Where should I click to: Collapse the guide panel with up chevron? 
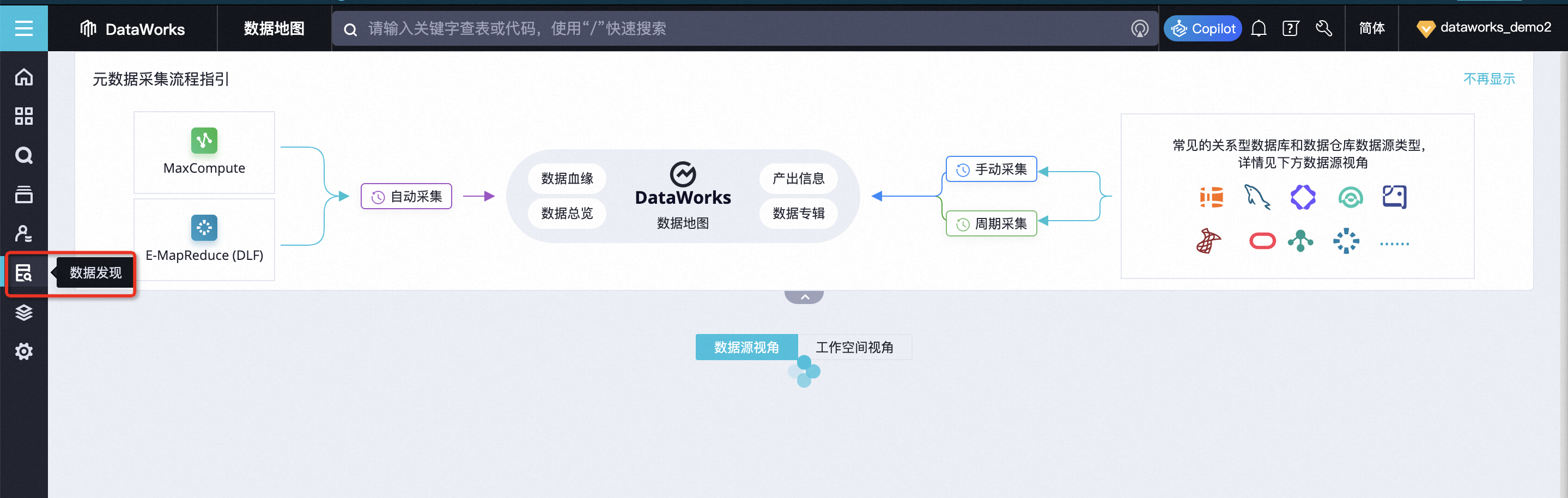tap(804, 297)
